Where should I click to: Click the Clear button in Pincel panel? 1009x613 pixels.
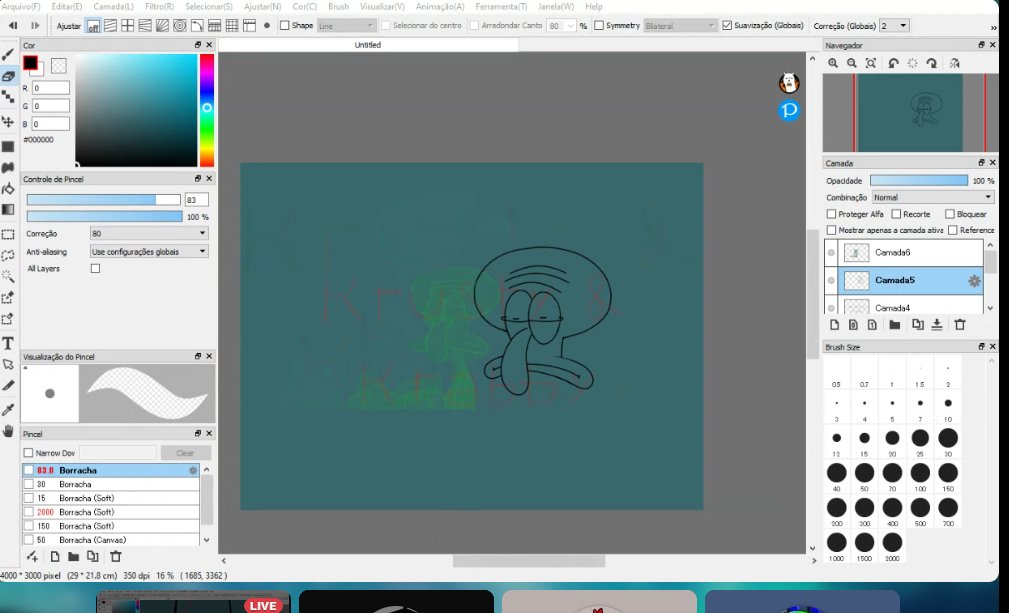point(185,453)
